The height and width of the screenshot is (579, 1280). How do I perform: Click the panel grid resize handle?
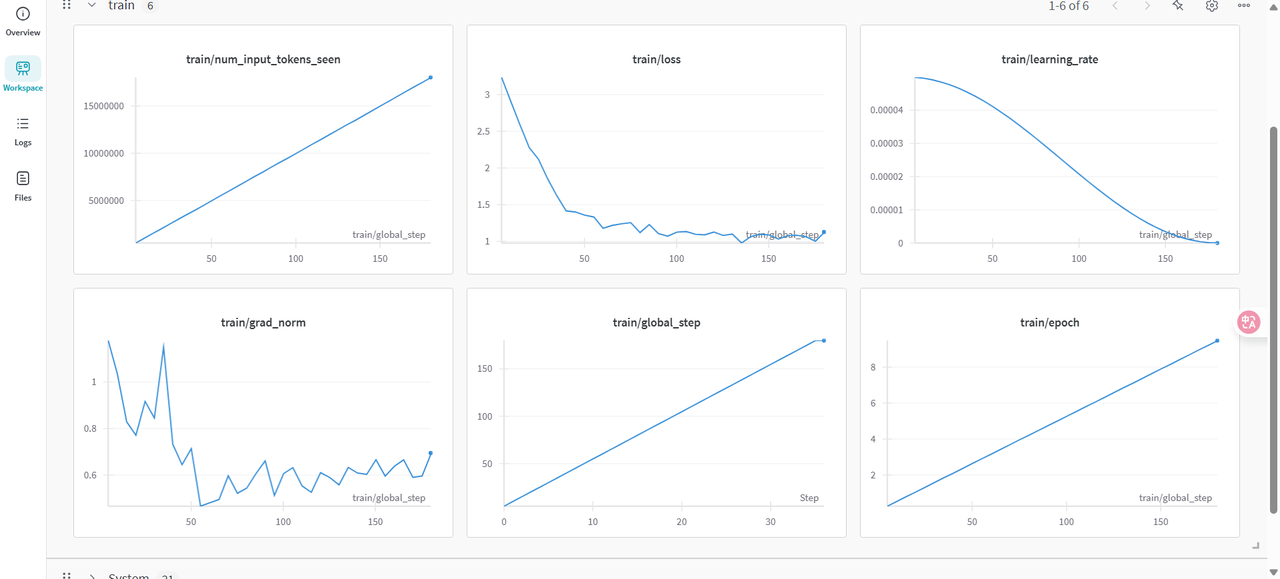[x=1256, y=546]
